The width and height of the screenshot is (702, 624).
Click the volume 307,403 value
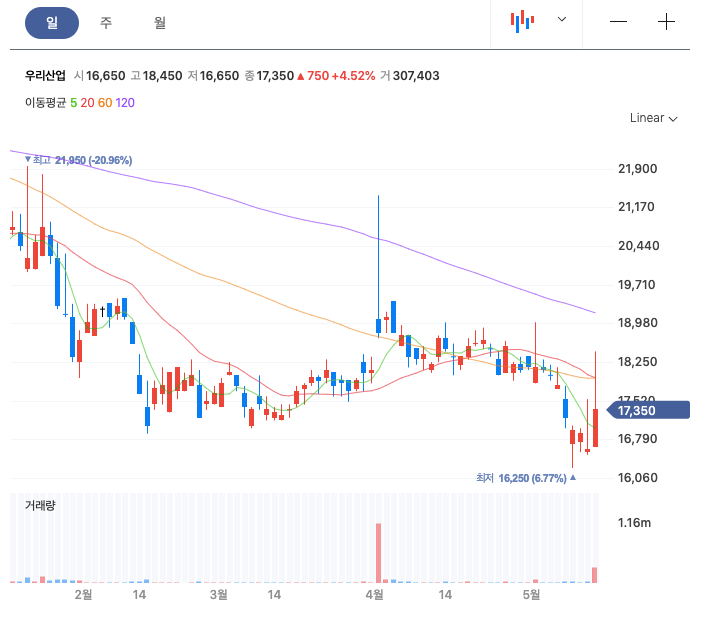[416, 76]
